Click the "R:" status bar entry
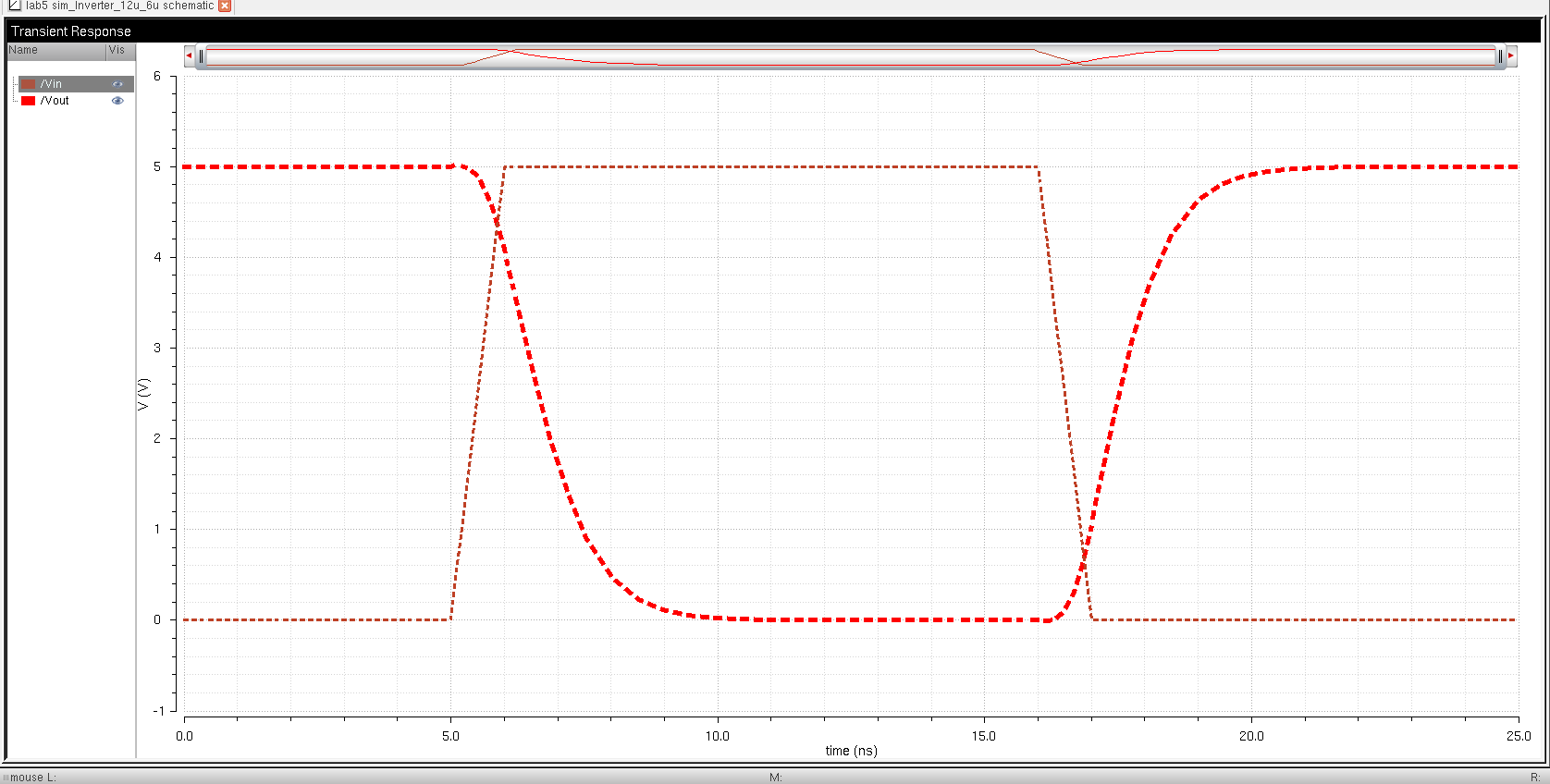The height and width of the screenshot is (784, 1550). [x=1535, y=778]
